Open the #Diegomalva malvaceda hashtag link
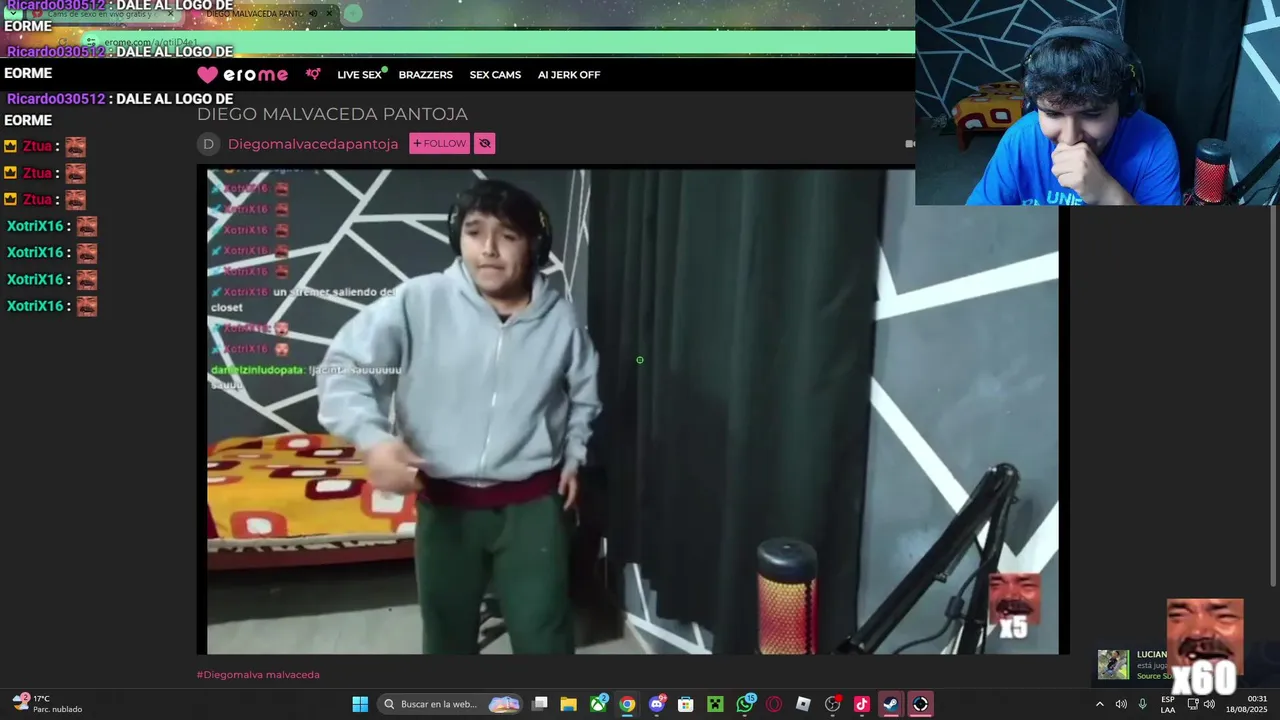Screen dimensions: 1280x720 tap(258, 674)
